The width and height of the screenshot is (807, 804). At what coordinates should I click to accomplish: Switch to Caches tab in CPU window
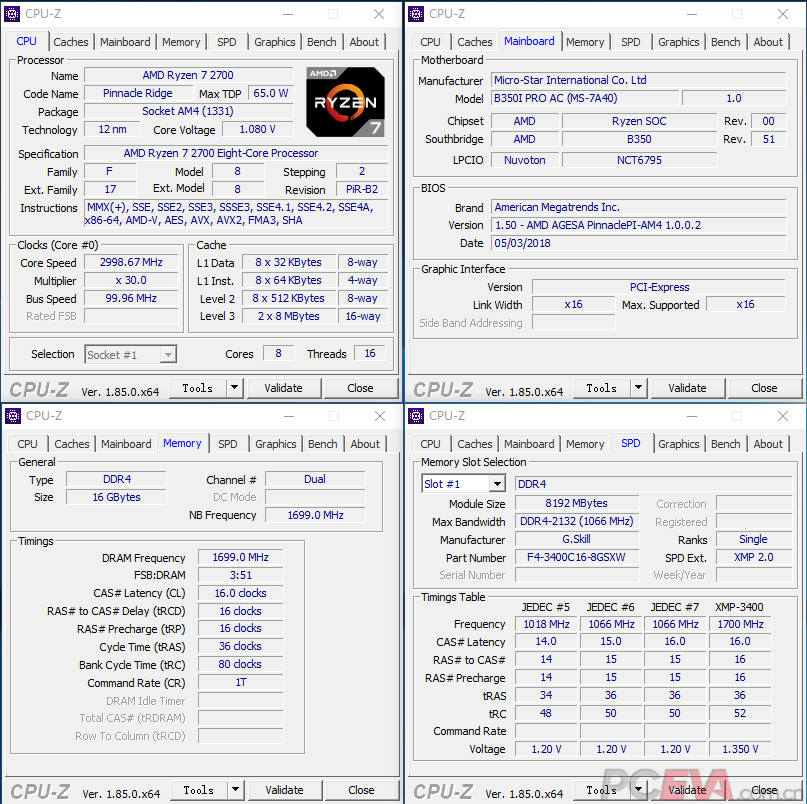pyautogui.click(x=71, y=42)
